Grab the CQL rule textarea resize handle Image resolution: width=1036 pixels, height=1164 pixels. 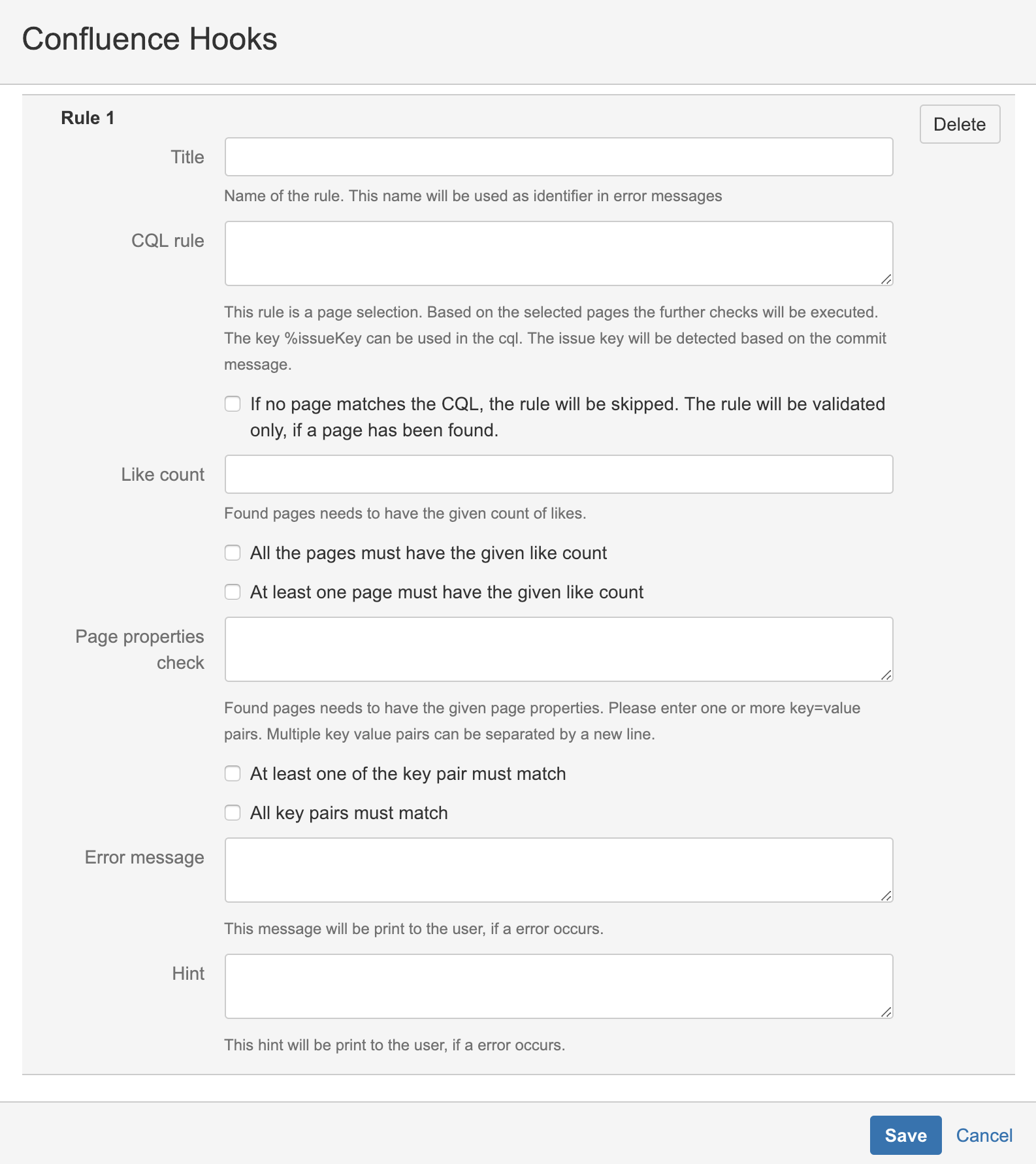pos(886,280)
